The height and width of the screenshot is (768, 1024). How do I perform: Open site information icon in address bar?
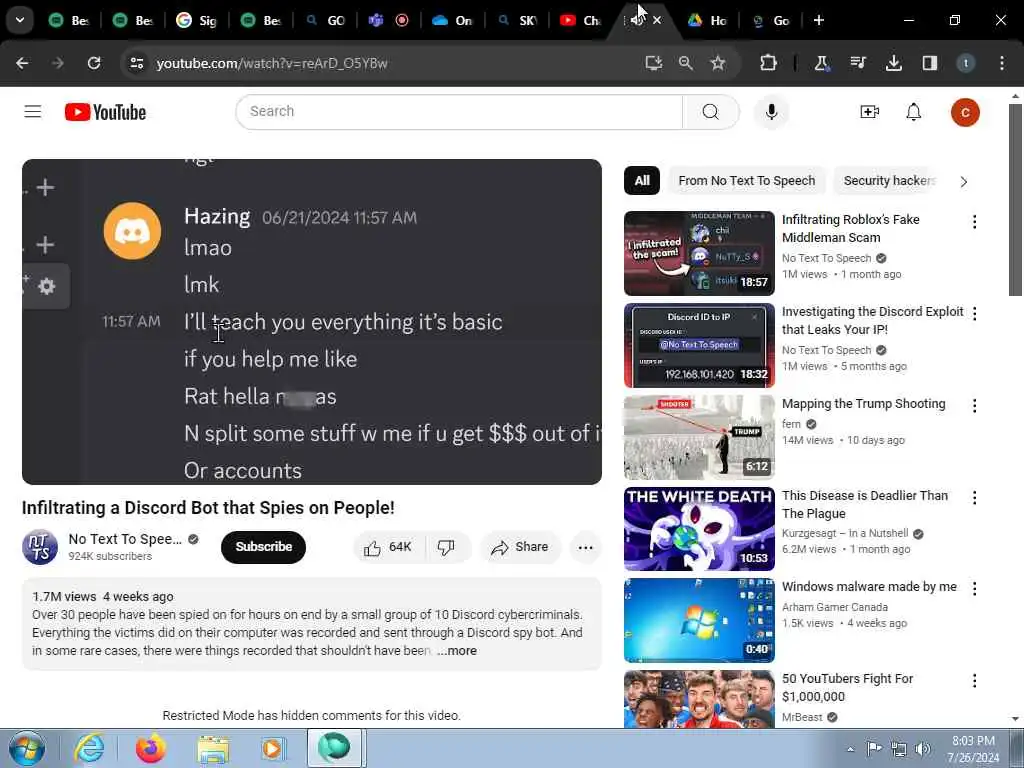(x=136, y=63)
